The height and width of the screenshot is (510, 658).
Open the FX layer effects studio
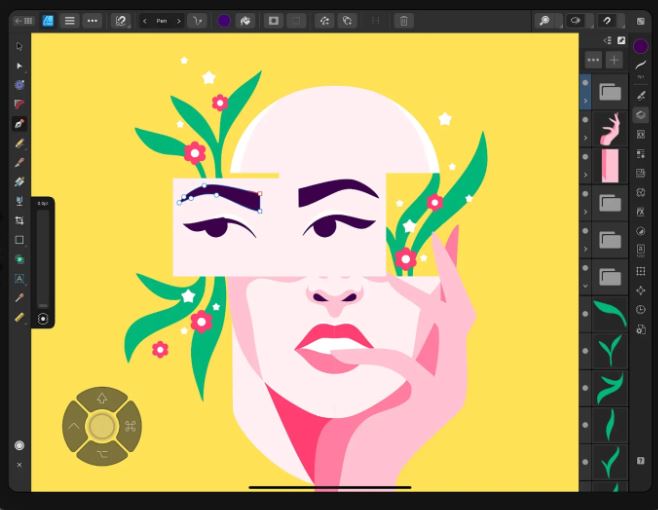tap(640, 212)
